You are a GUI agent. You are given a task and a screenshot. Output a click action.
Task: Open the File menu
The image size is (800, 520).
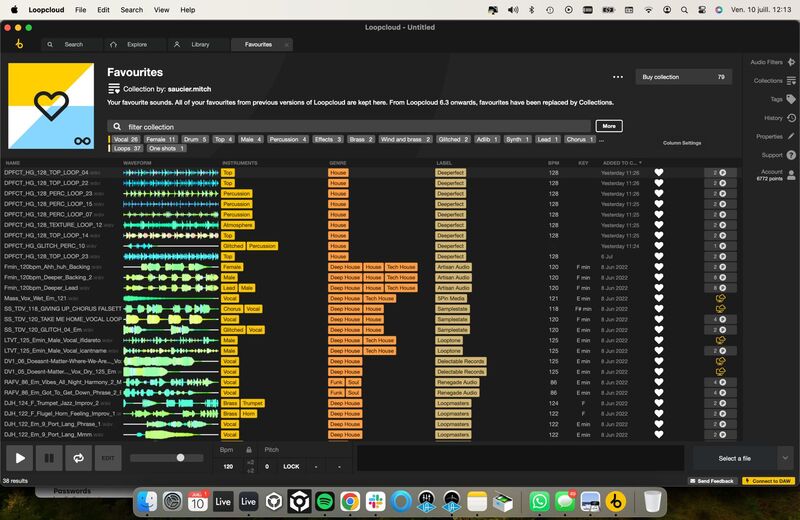[81, 10]
